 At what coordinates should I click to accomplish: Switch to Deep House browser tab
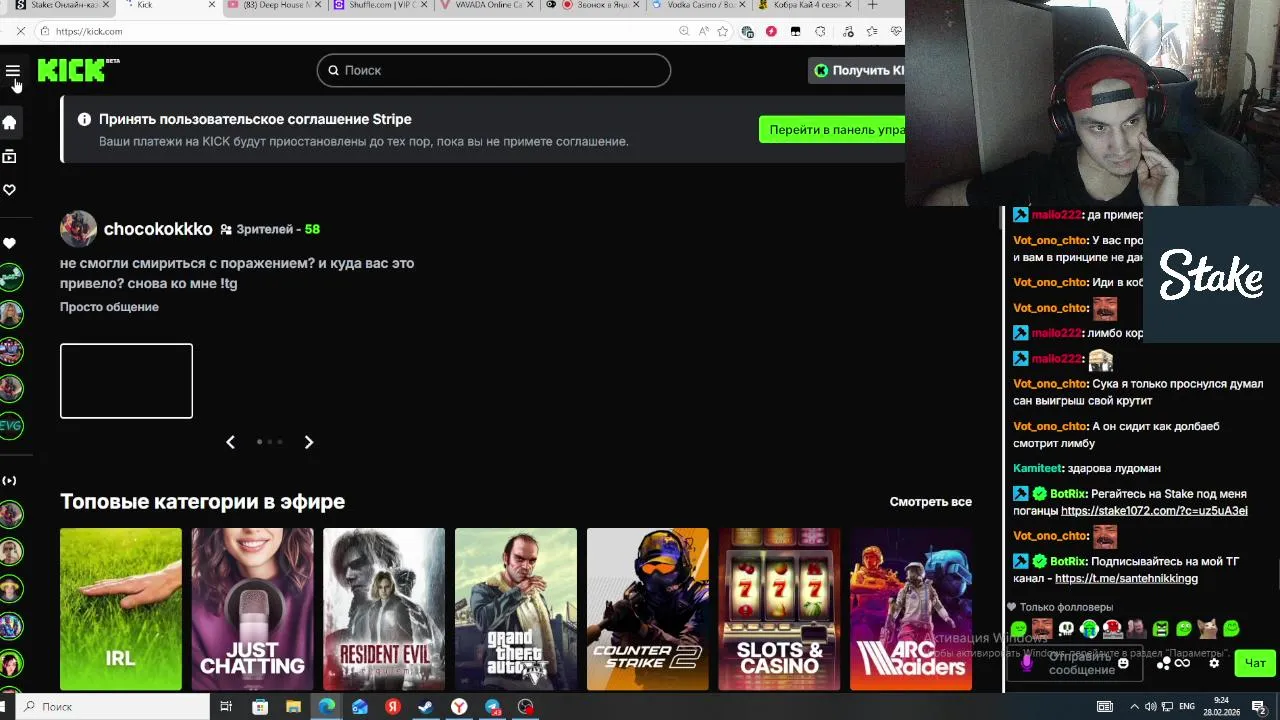point(268,5)
